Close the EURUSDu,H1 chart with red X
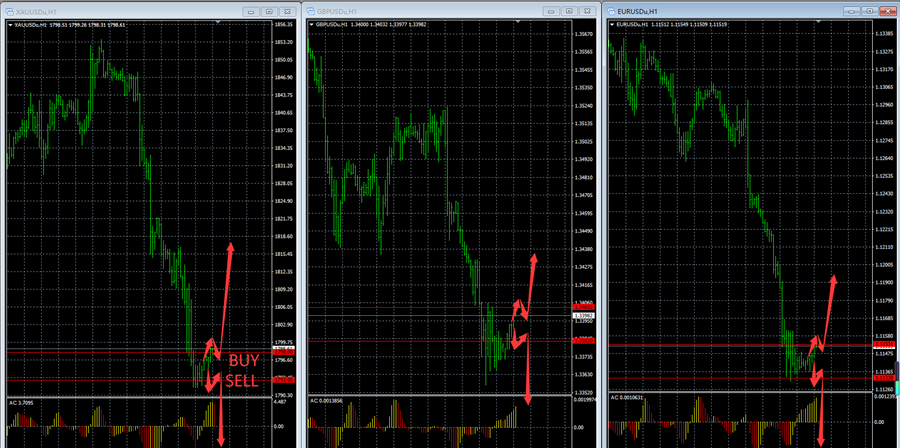The image size is (900, 448). click(x=887, y=10)
